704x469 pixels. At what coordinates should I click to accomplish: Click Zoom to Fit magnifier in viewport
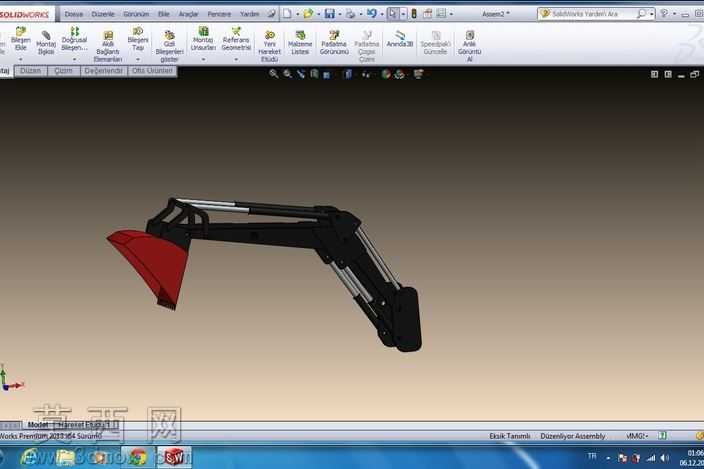(x=273, y=74)
